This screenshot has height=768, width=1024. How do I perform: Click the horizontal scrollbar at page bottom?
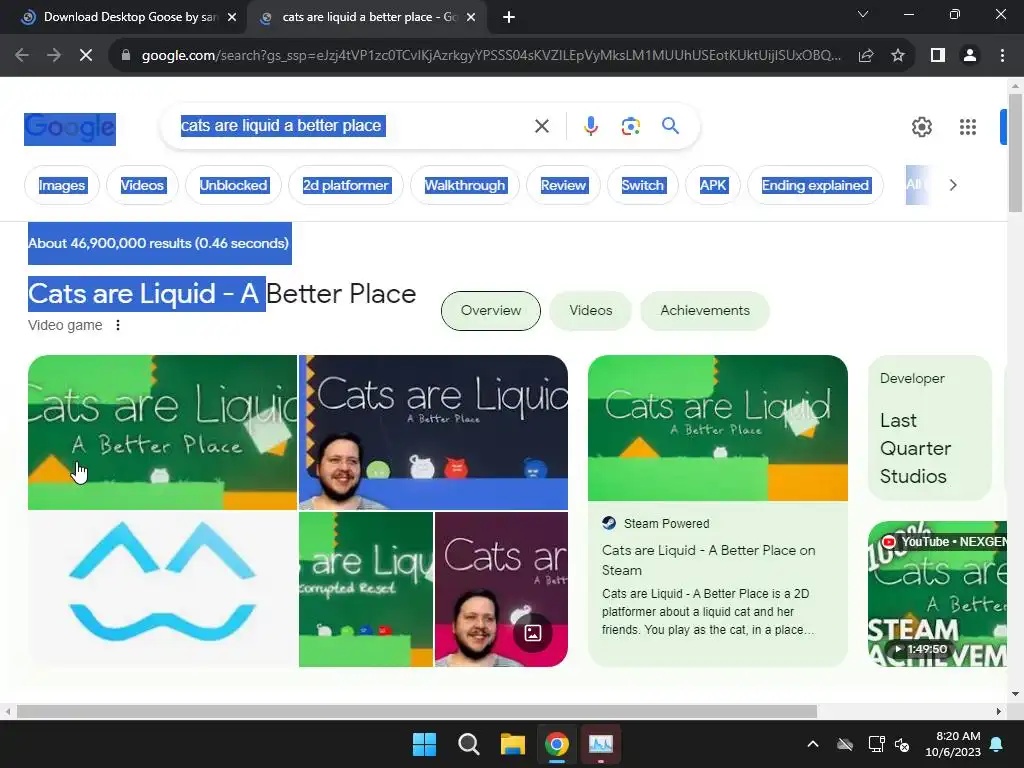(417, 711)
